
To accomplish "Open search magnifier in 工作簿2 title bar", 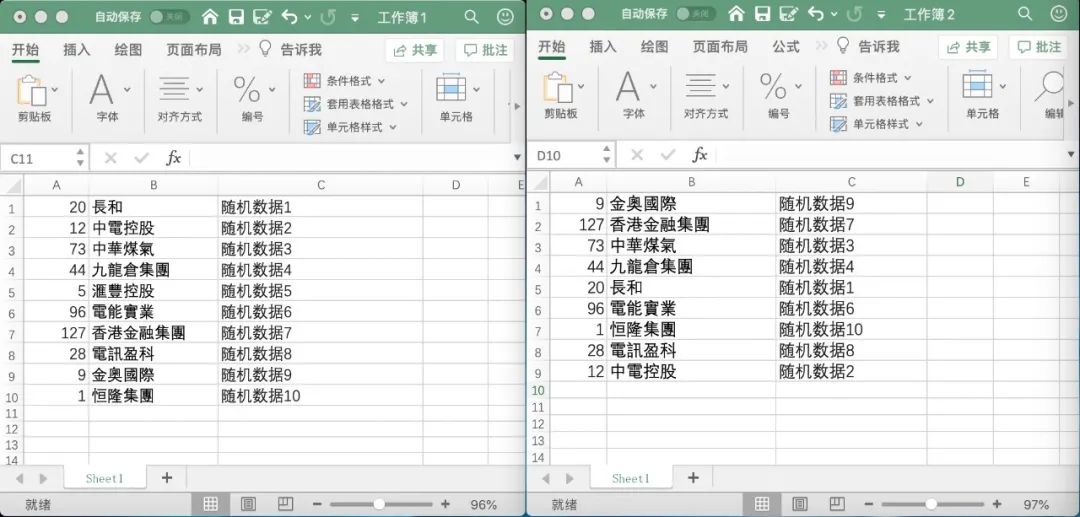I will [1025, 14].
